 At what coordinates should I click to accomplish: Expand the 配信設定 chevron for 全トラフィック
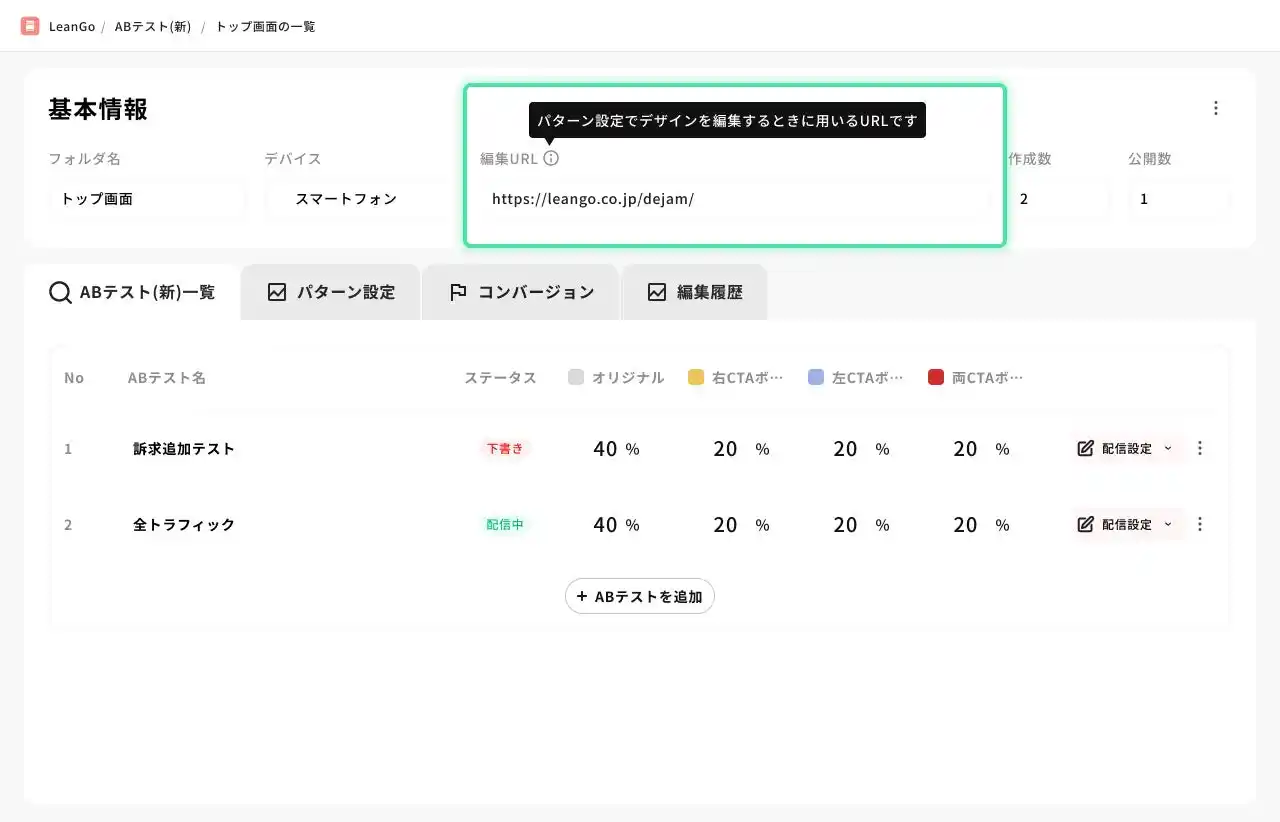(1168, 524)
